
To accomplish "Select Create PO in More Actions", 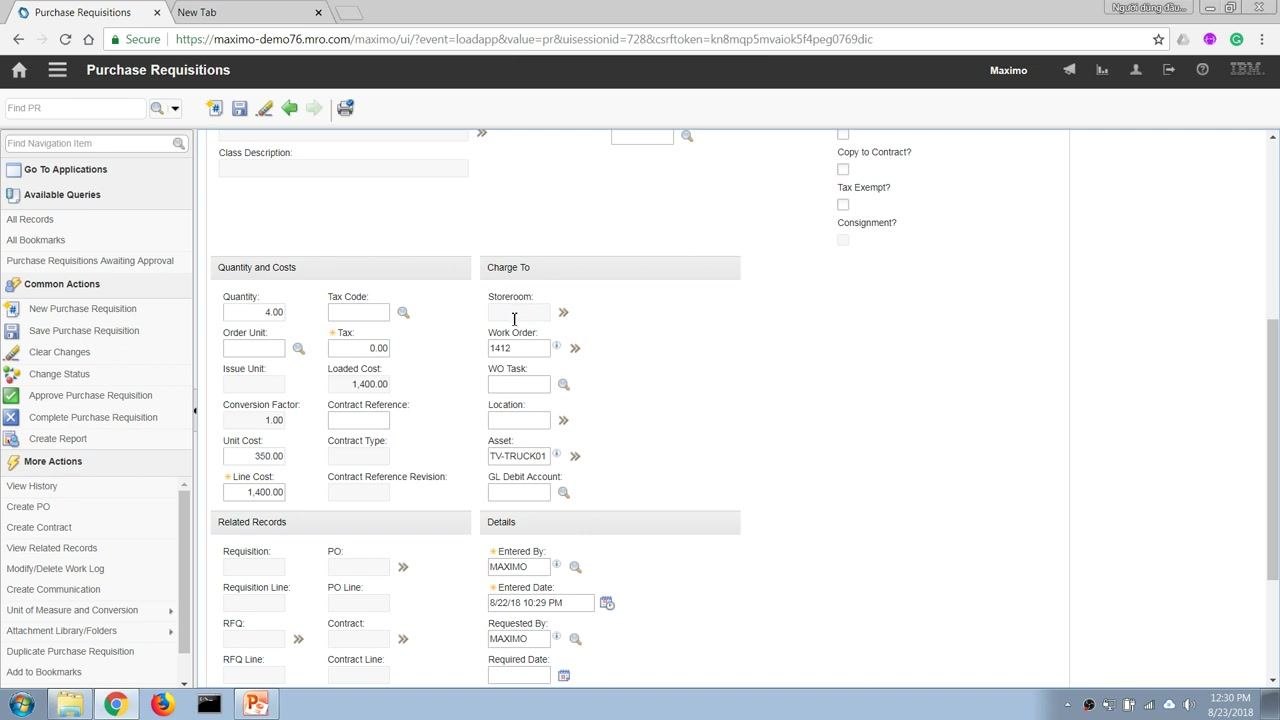I will pyautogui.click(x=28, y=507).
